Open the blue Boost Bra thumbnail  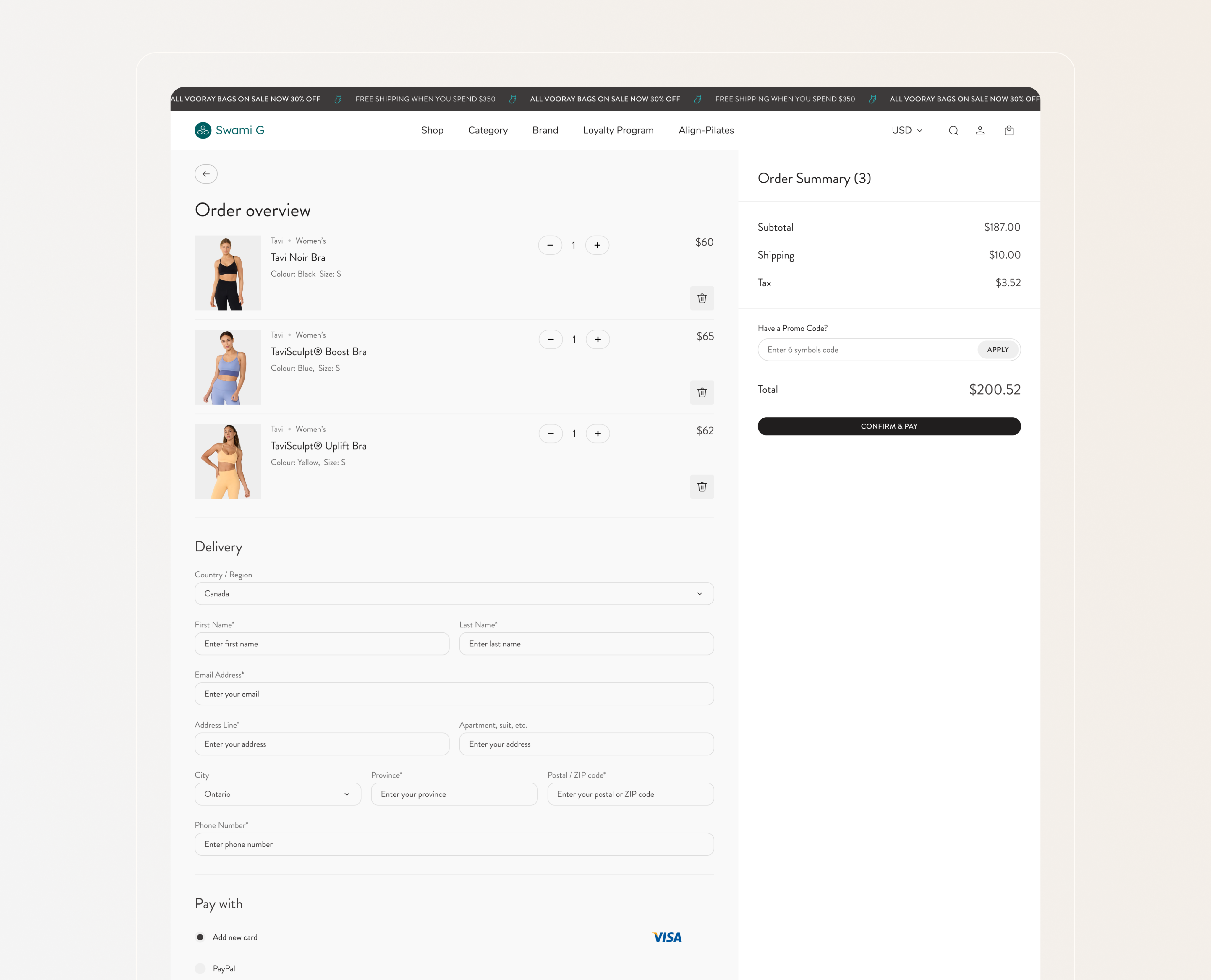(x=228, y=367)
